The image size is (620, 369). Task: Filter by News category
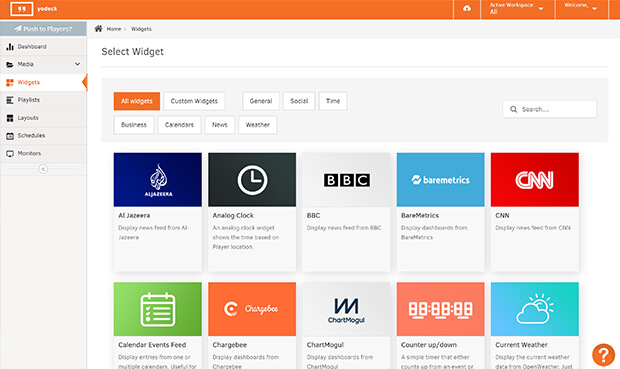click(220, 125)
